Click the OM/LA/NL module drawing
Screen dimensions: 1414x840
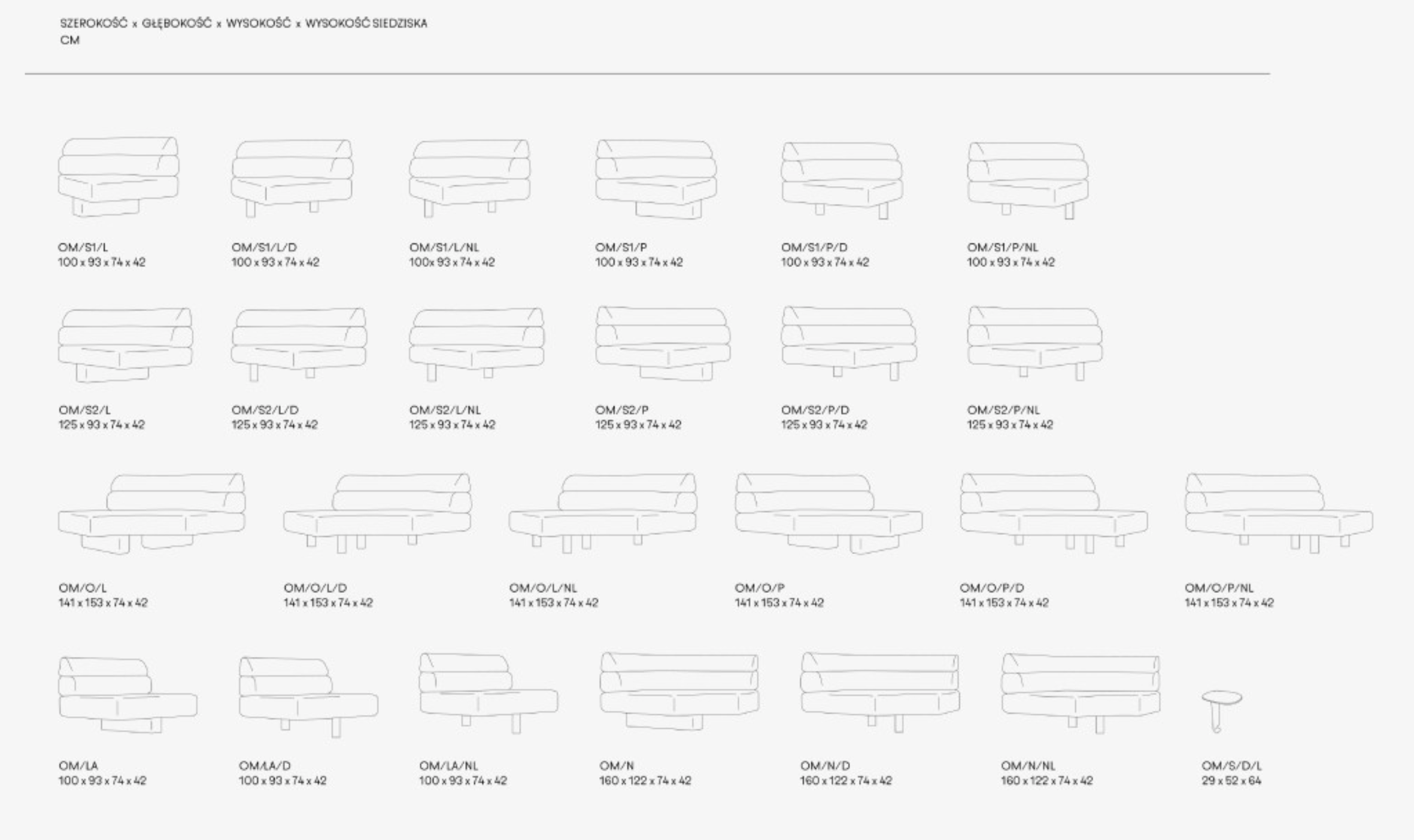(x=489, y=693)
